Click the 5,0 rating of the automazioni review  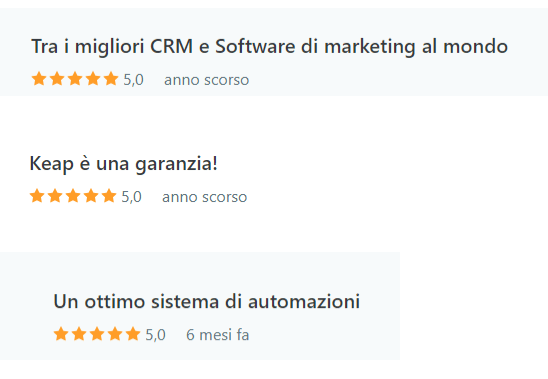pos(156,335)
